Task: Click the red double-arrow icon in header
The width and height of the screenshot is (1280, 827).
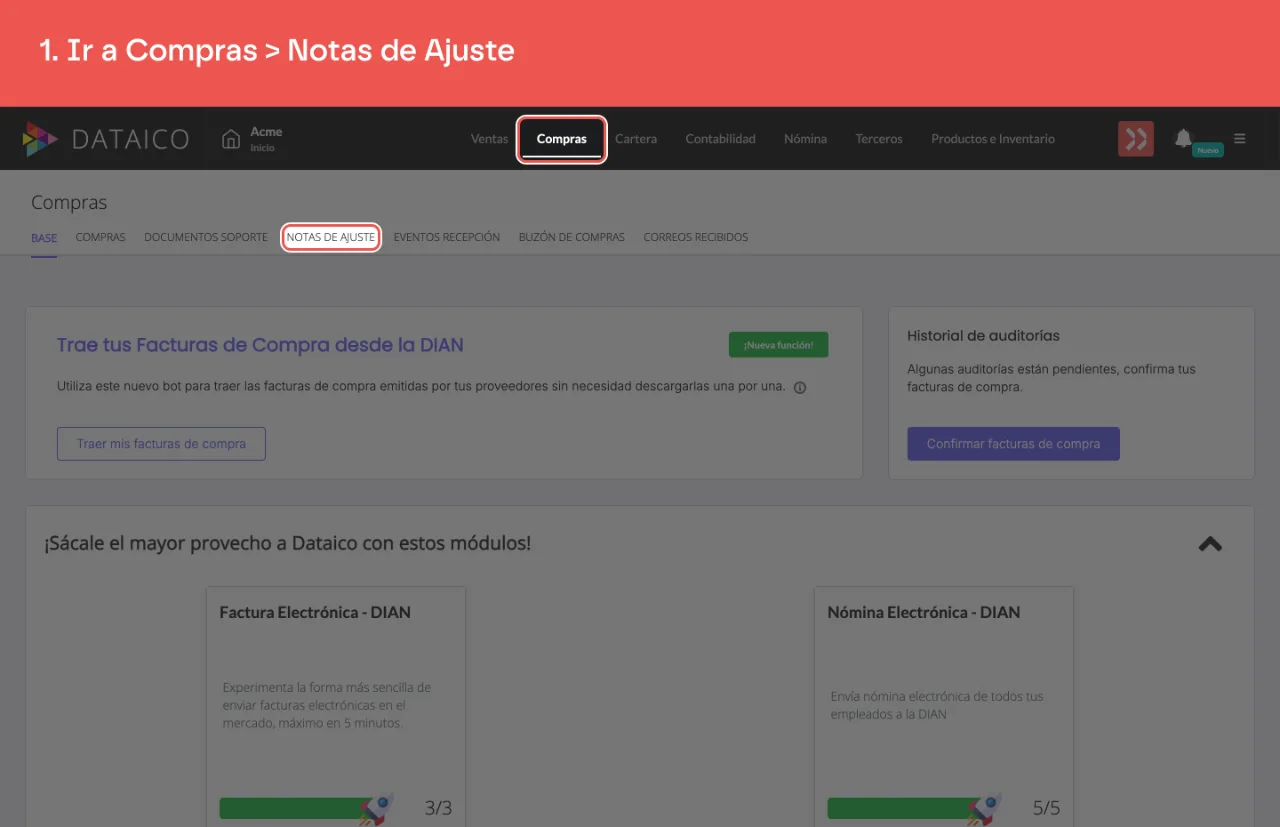Action: coord(1136,139)
